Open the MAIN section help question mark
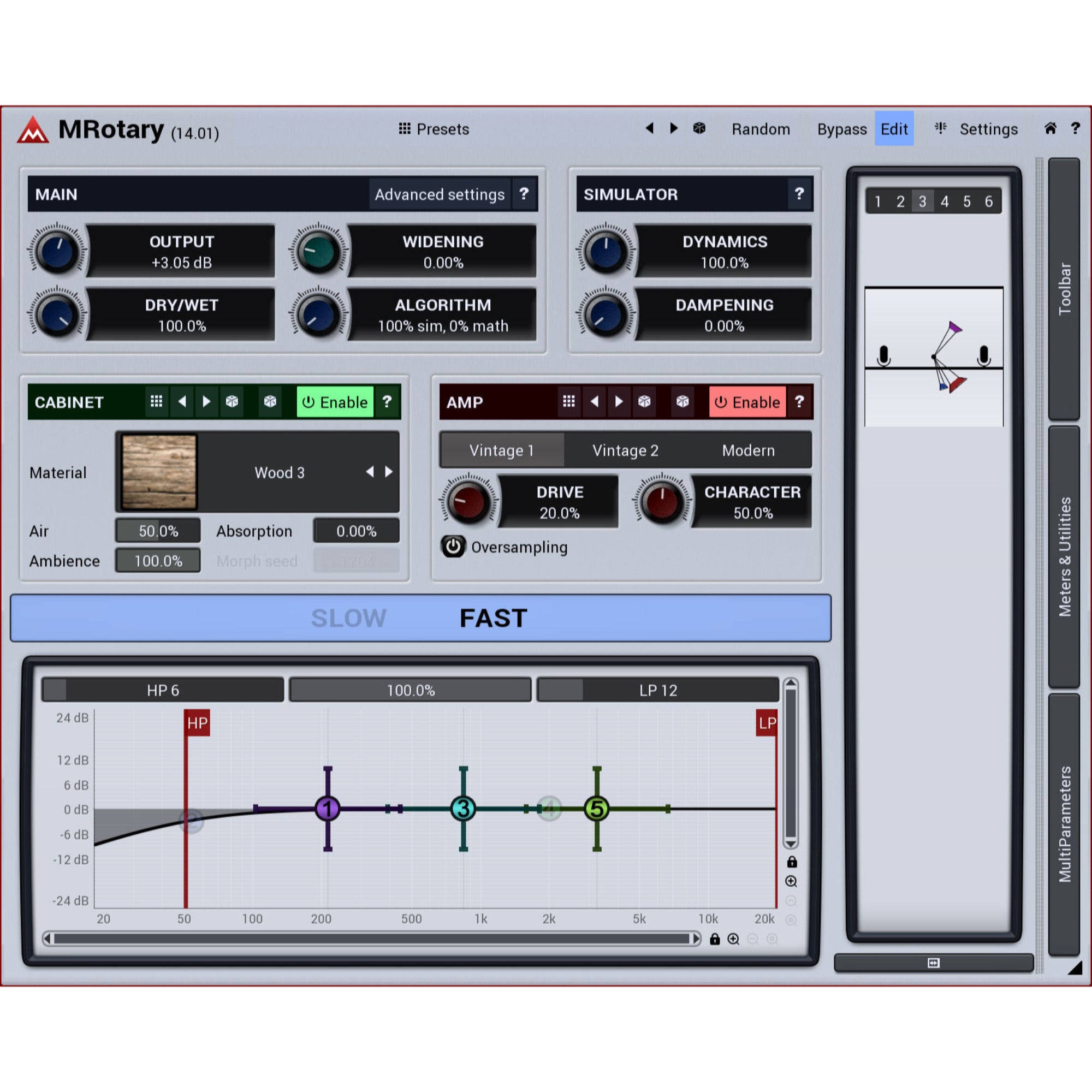The image size is (1092, 1092). coord(524,194)
